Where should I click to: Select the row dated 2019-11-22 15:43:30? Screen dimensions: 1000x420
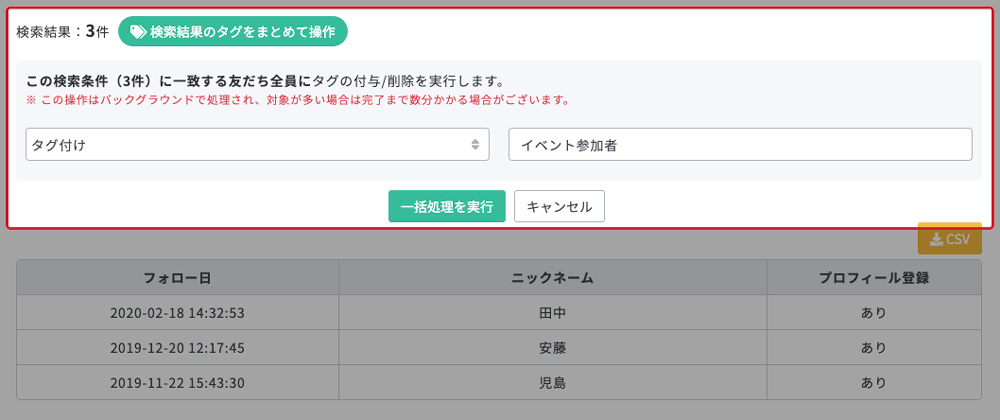[x=499, y=382]
